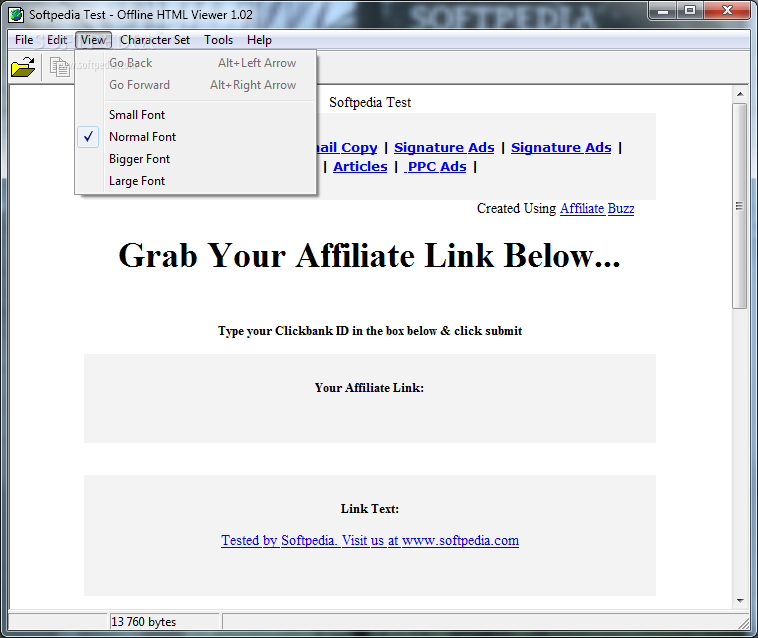Screen dimensions: 758x638
Task: Close the Offline HTML Viewer window
Action: 727,11
